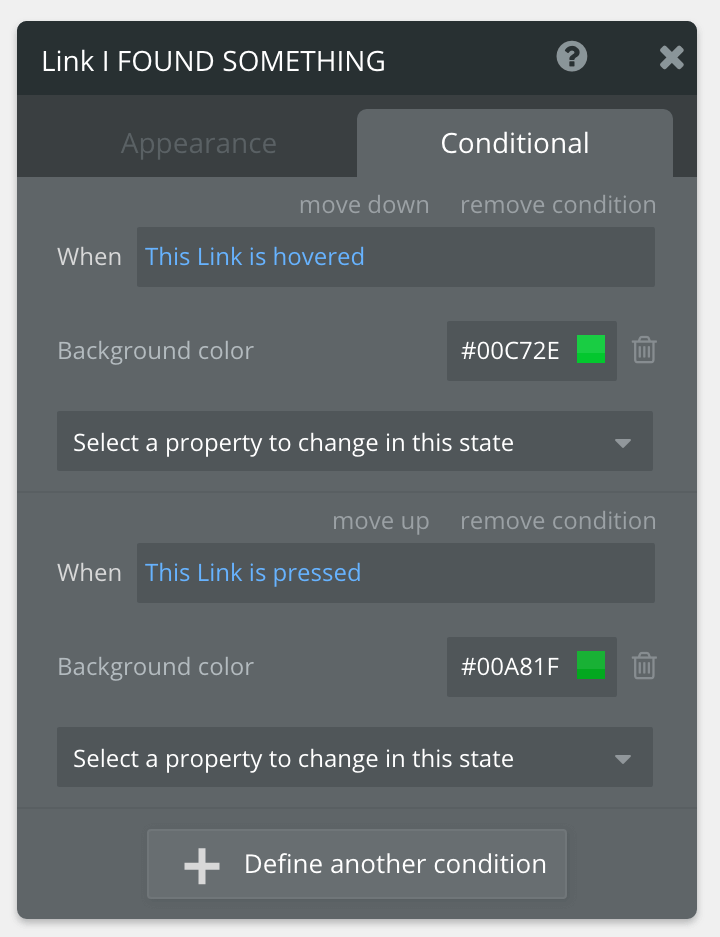Click the #00A81F color swatch
This screenshot has height=937, width=720.
593,666
